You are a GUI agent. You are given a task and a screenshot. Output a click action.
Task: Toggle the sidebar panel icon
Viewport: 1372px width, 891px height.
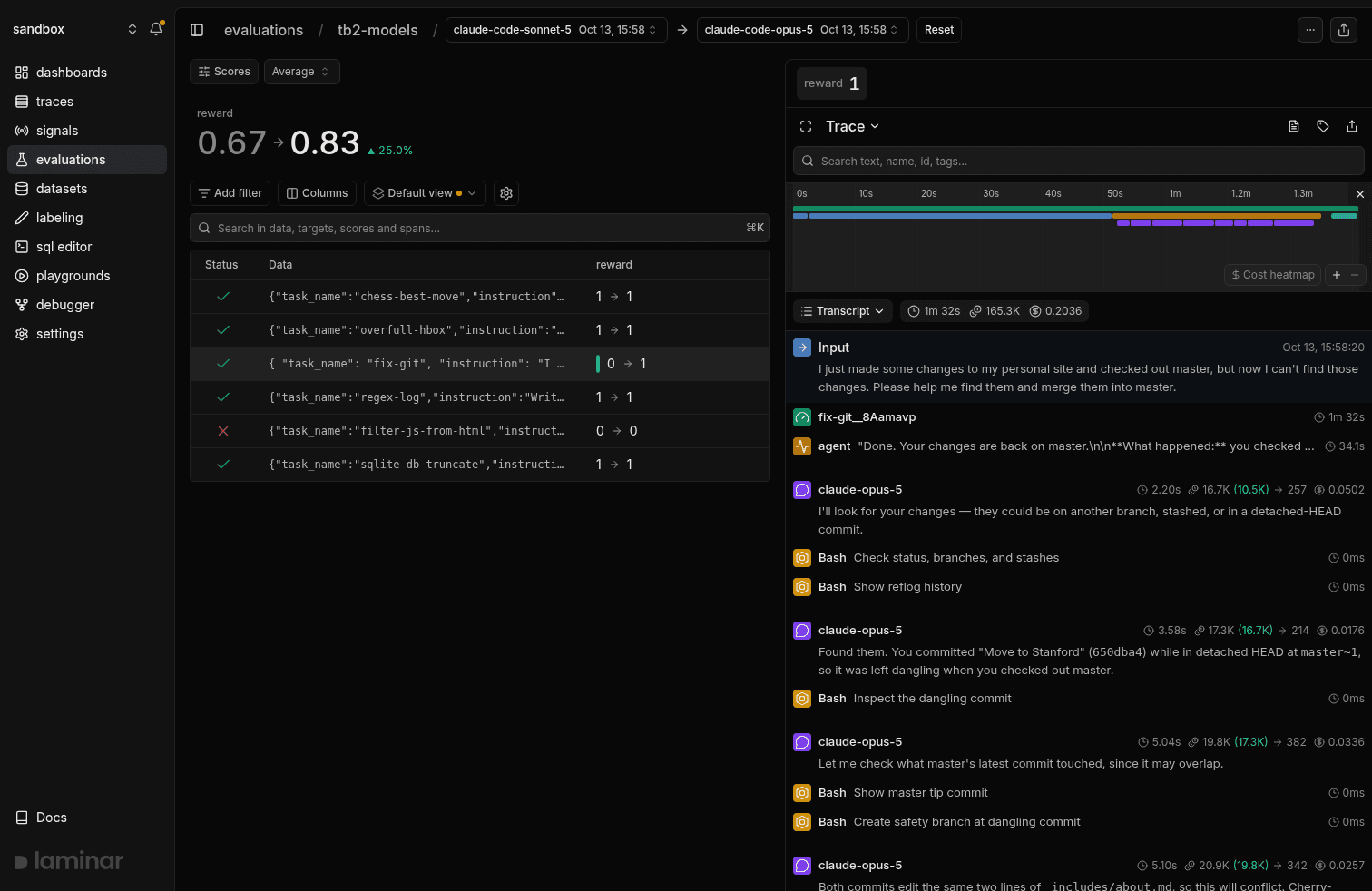coord(197,30)
